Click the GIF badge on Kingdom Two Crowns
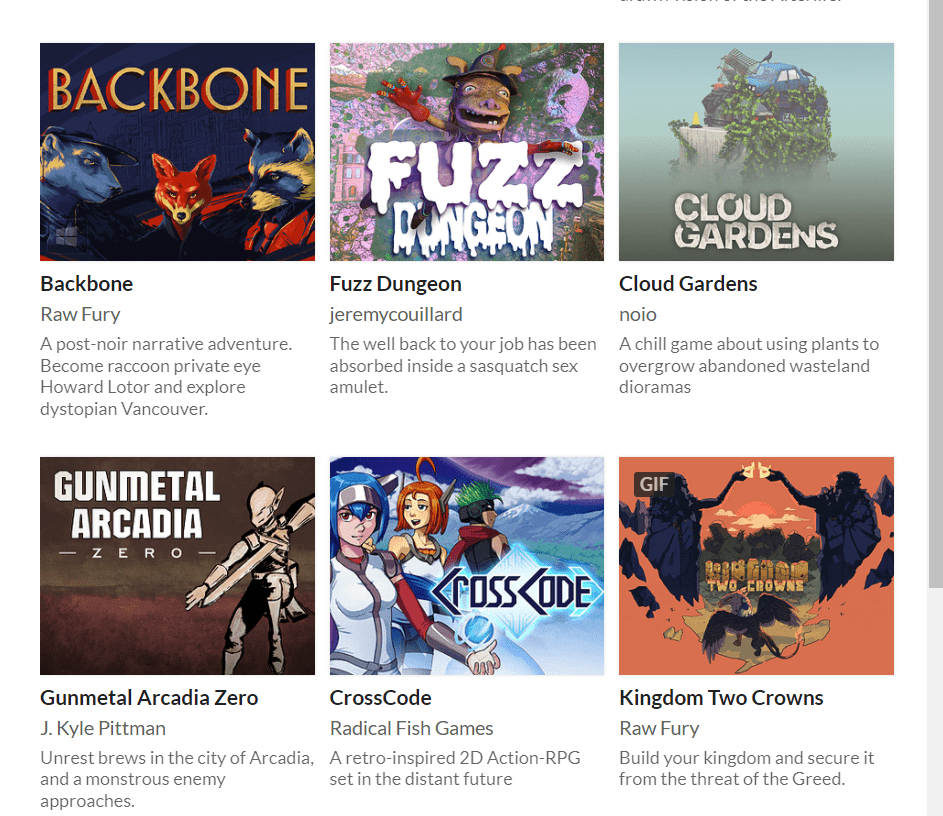 (654, 484)
